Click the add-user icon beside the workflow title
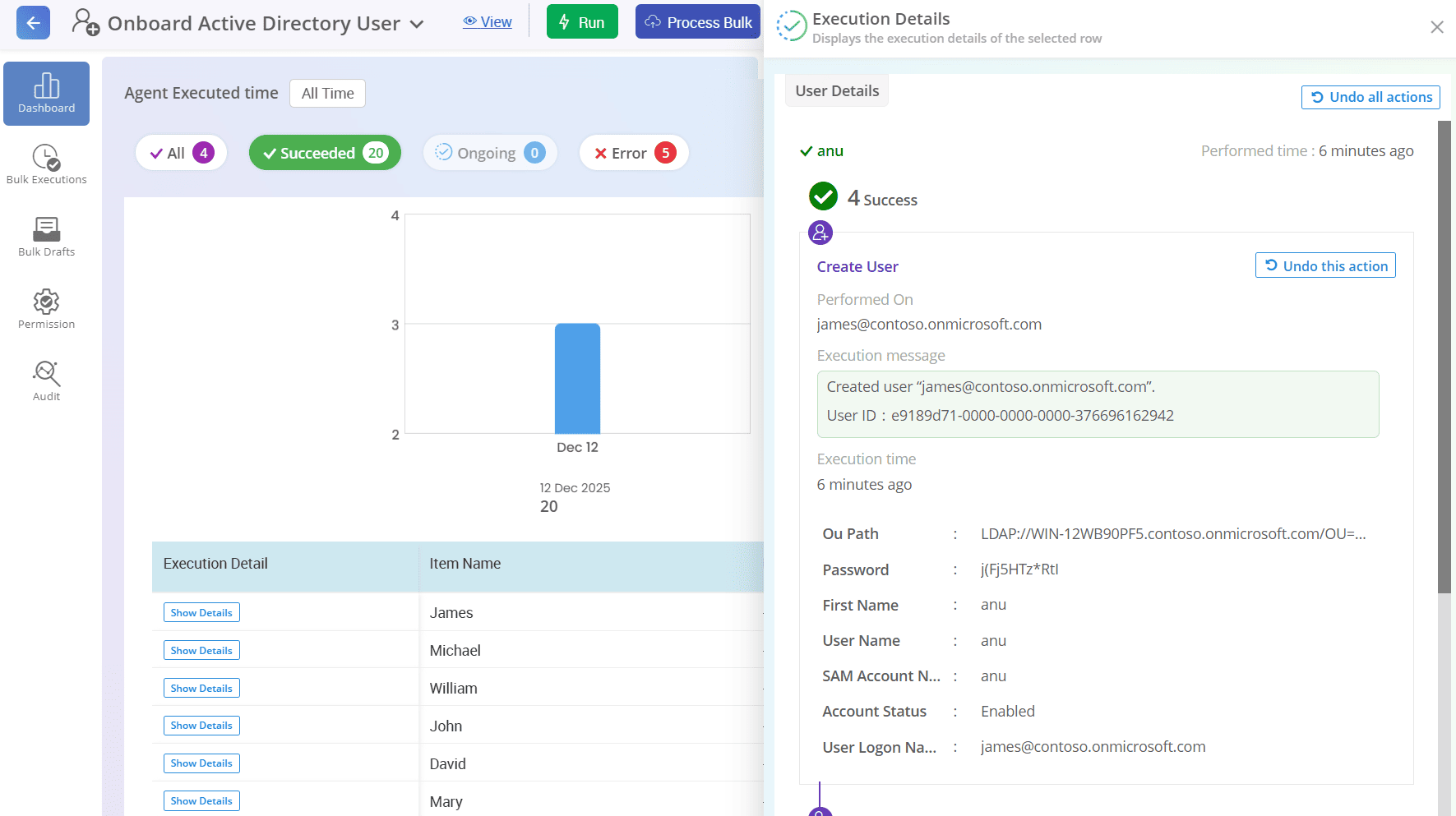Screen dimensions: 1456x816 86,23
